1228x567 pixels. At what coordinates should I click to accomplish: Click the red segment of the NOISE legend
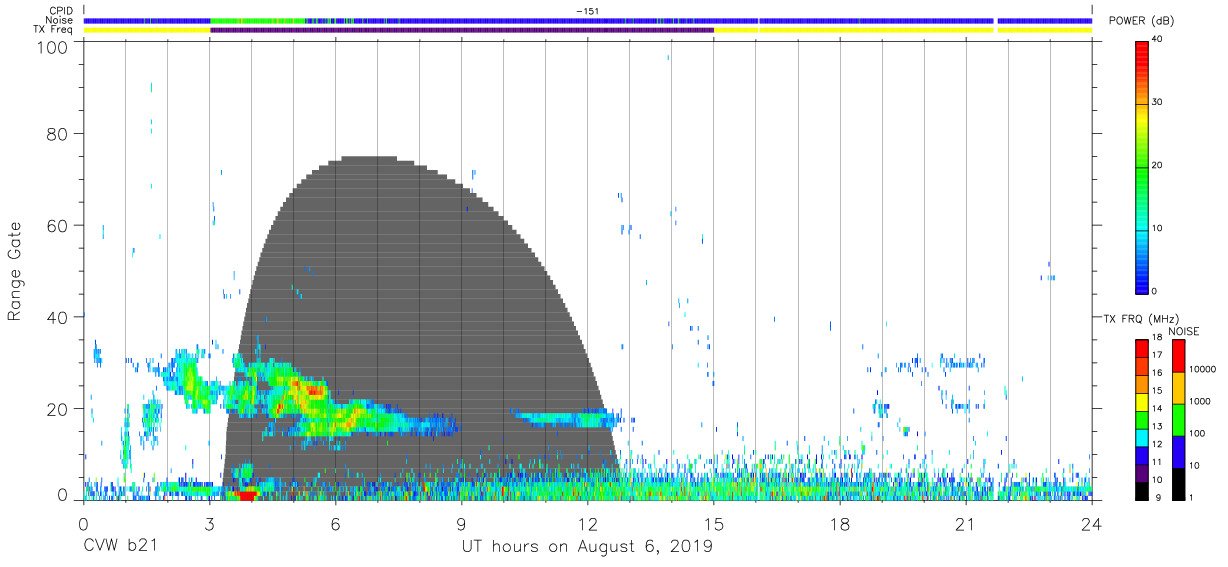(x=1179, y=355)
